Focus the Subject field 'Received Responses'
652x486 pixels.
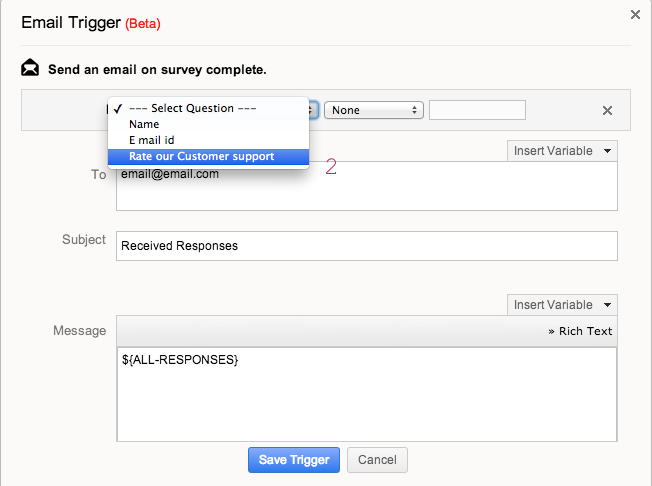pos(366,246)
